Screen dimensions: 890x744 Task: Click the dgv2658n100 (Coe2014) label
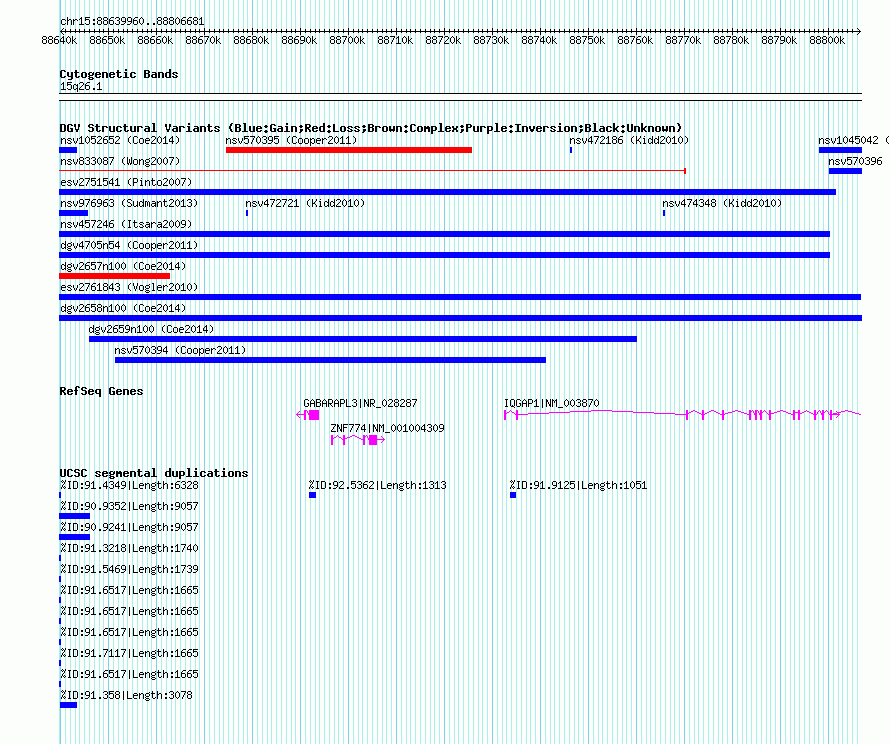[123, 308]
